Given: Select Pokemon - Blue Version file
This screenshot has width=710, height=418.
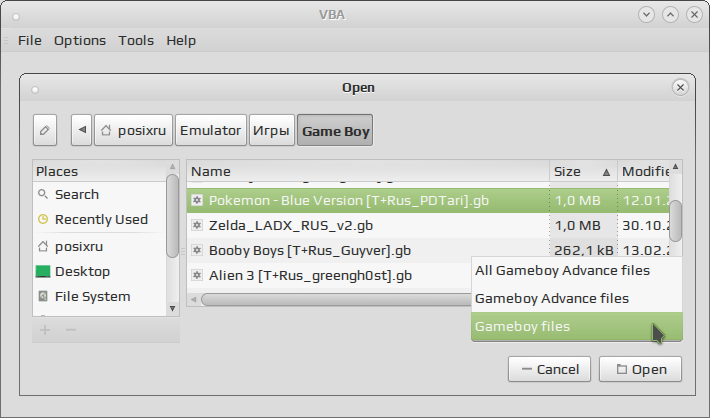Looking at the screenshot, I should (x=428, y=201).
